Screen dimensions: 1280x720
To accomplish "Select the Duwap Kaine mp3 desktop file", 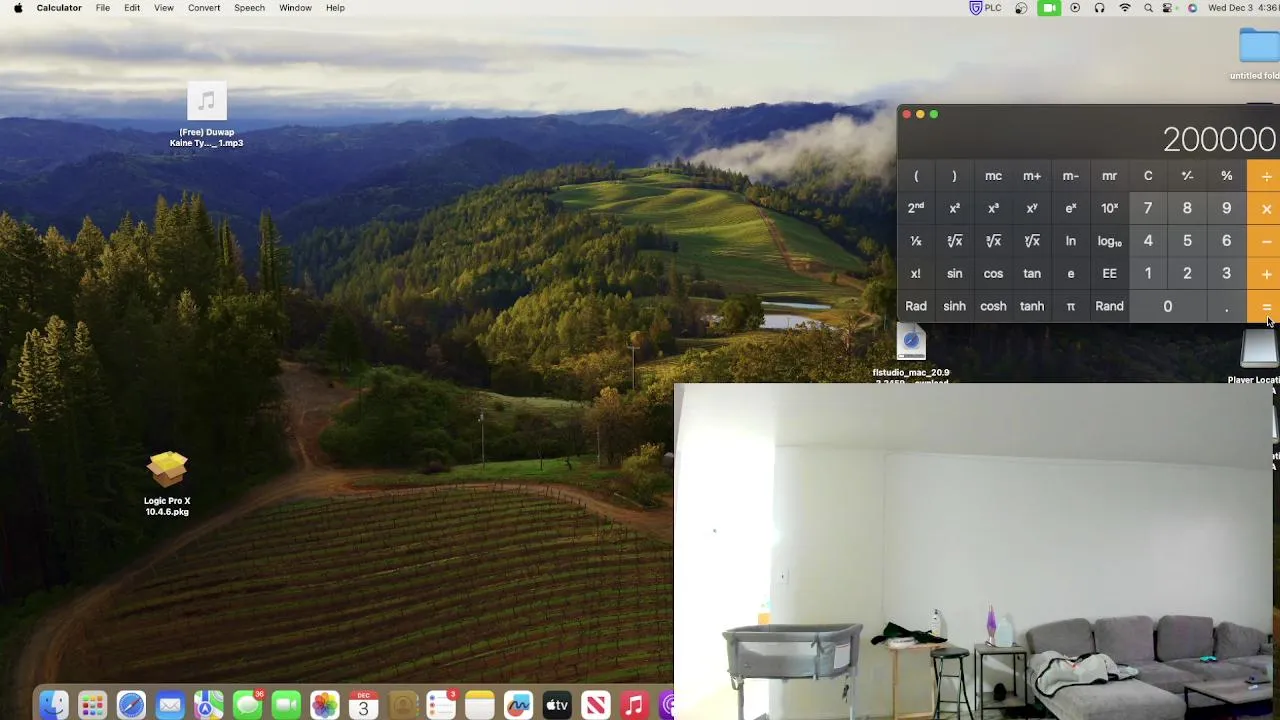I will 206,116.
